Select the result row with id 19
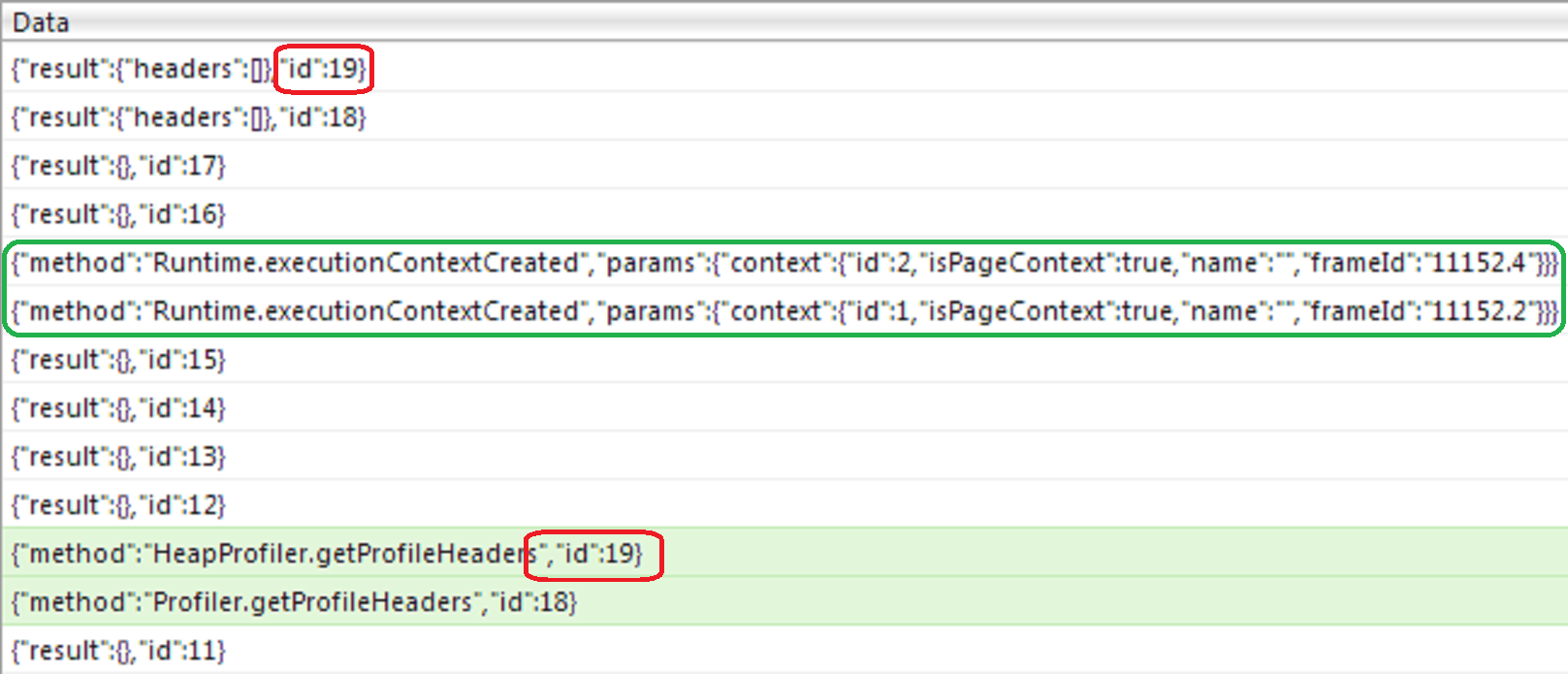Image resolution: width=1568 pixels, height=674 pixels. (784, 68)
